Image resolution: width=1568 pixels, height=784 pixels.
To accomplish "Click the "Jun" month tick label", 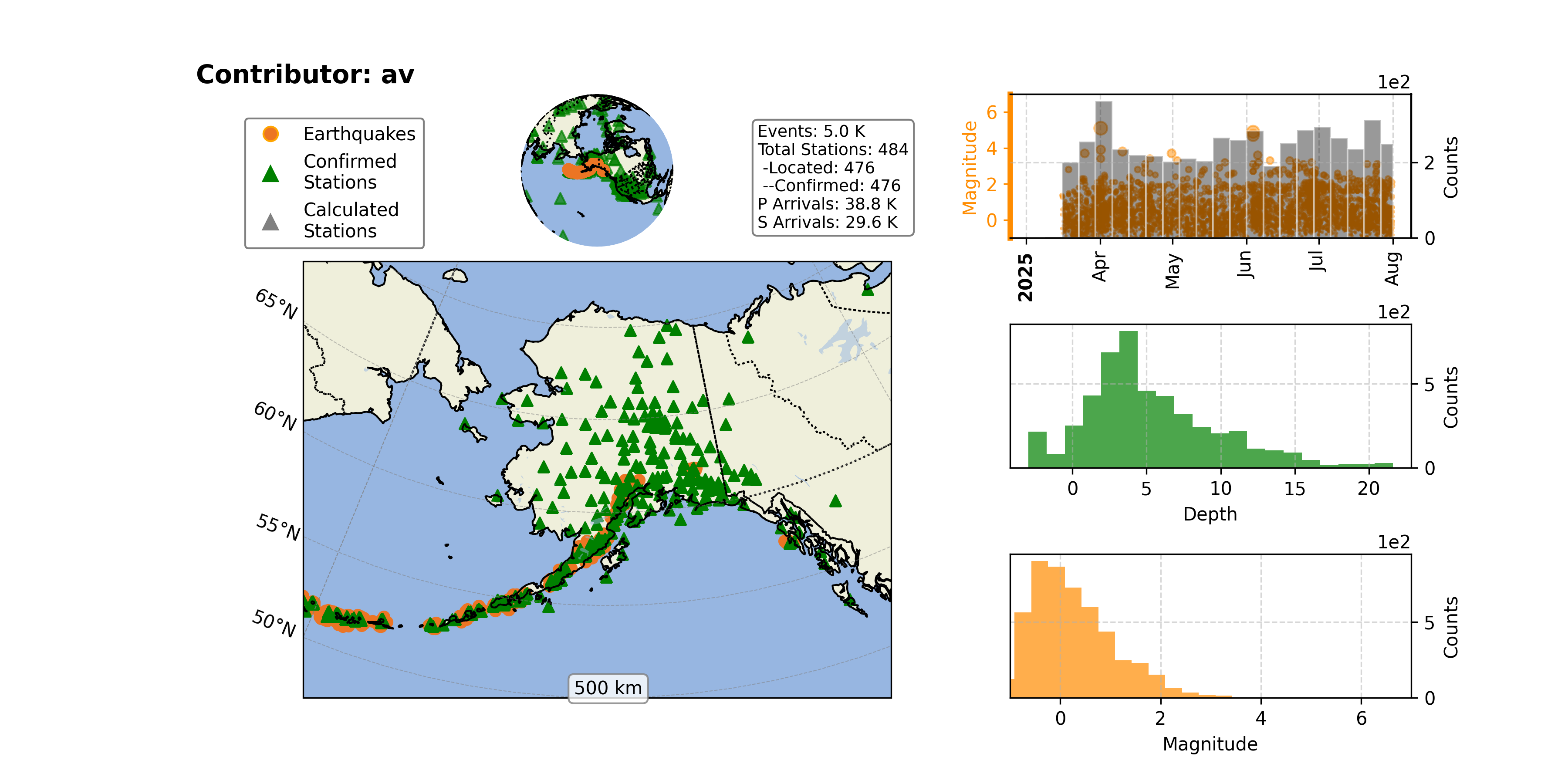I will tap(1245, 265).
